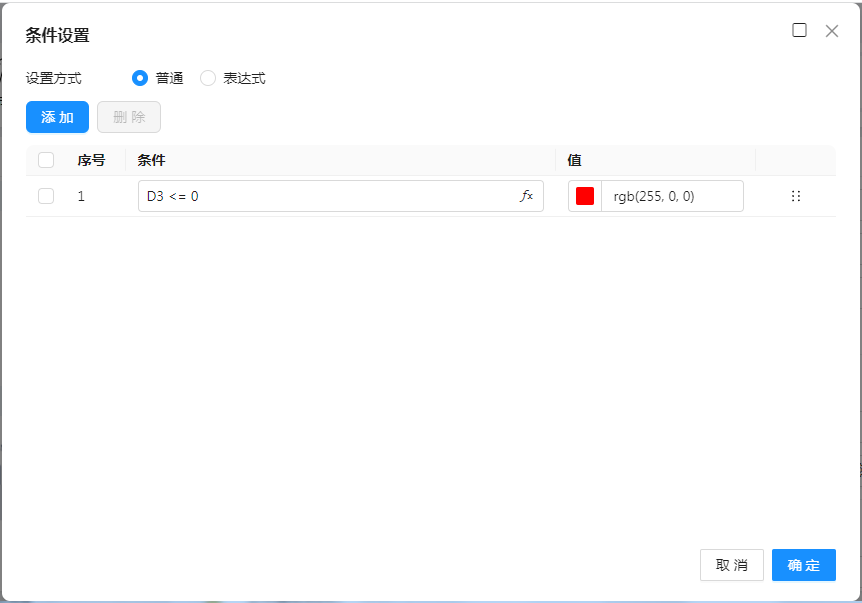Maximize the 条件设置 dialog
The height and width of the screenshot is (603, 862).
tap(799, 30)
